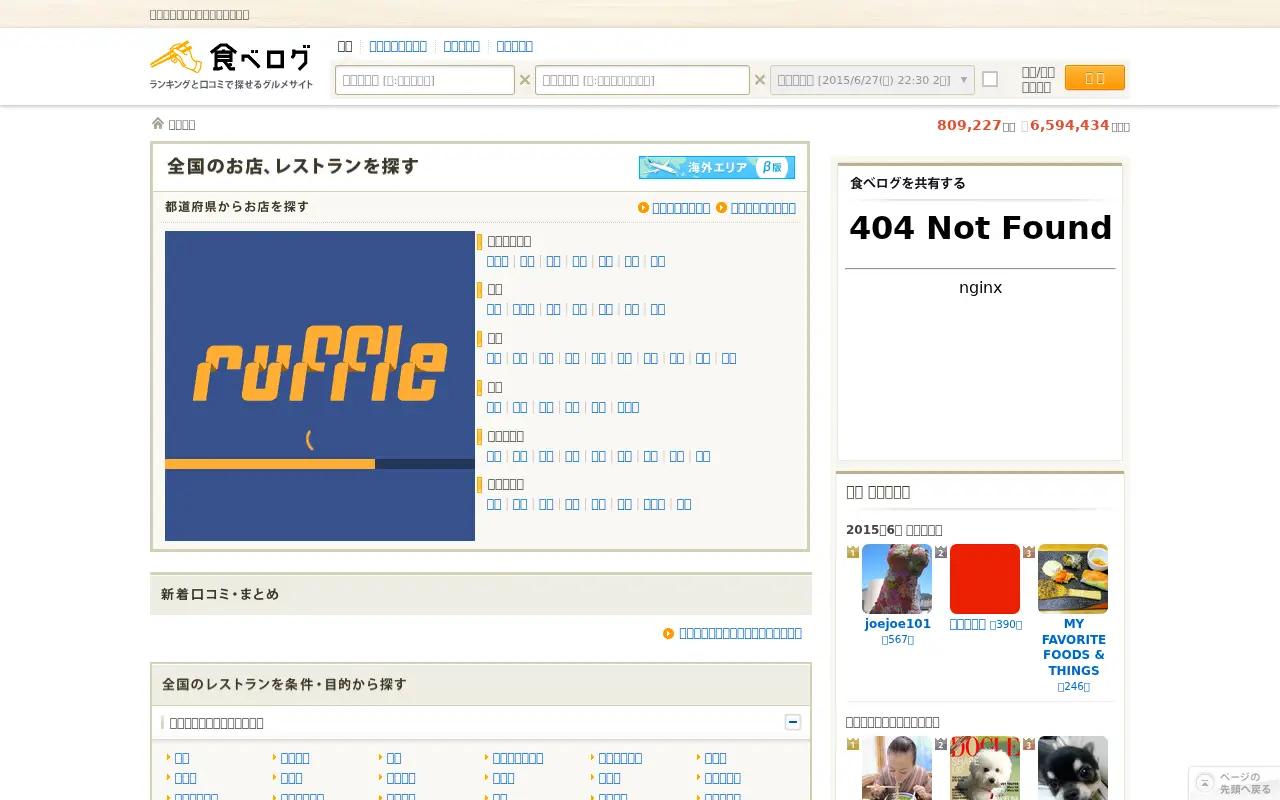Click the 新着口コミ・まとめ section header
The image size is (1280, 800).
pyautogui.click(x=220, y=594)
